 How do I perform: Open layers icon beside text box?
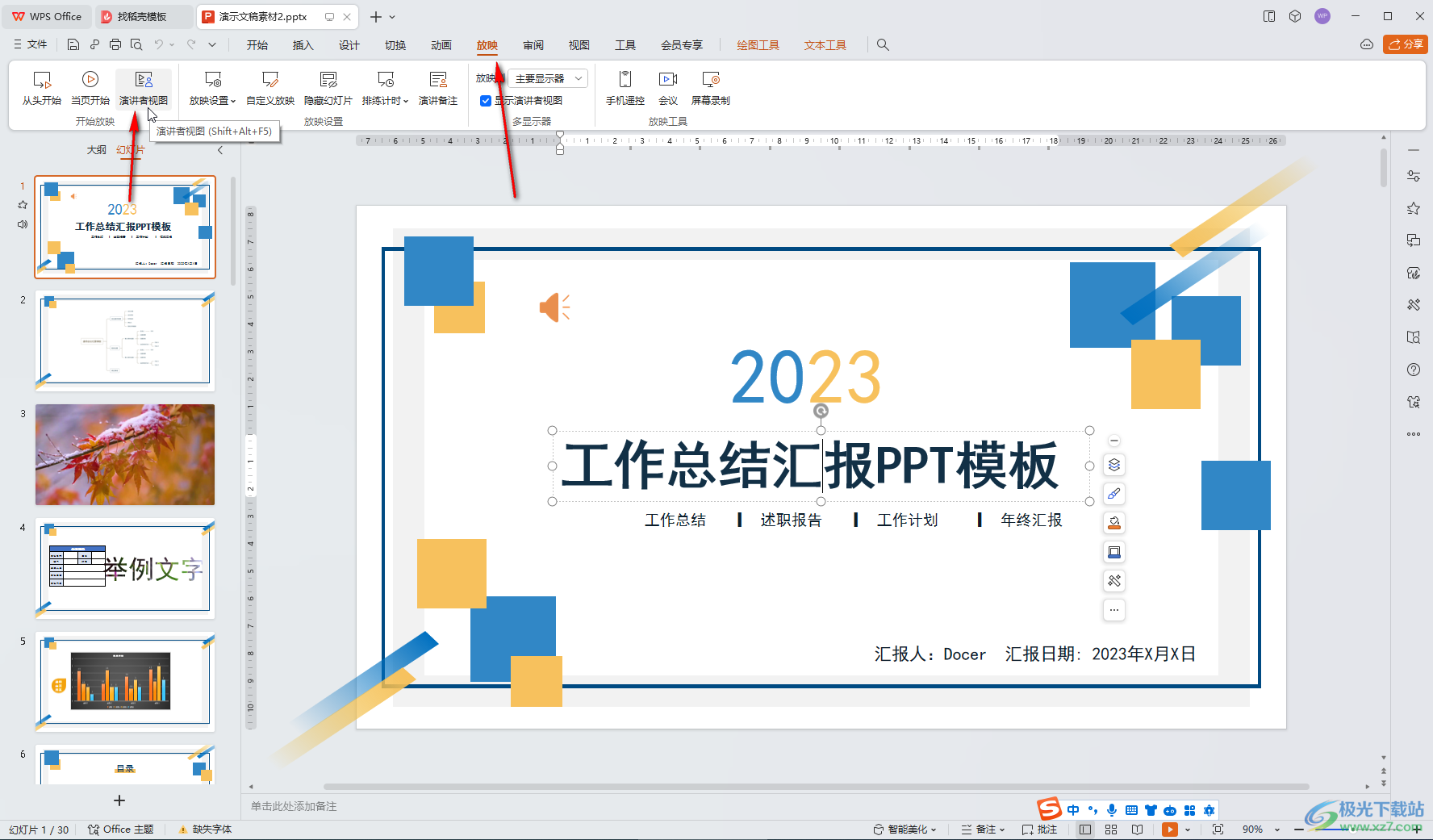tap(1114, 465)
